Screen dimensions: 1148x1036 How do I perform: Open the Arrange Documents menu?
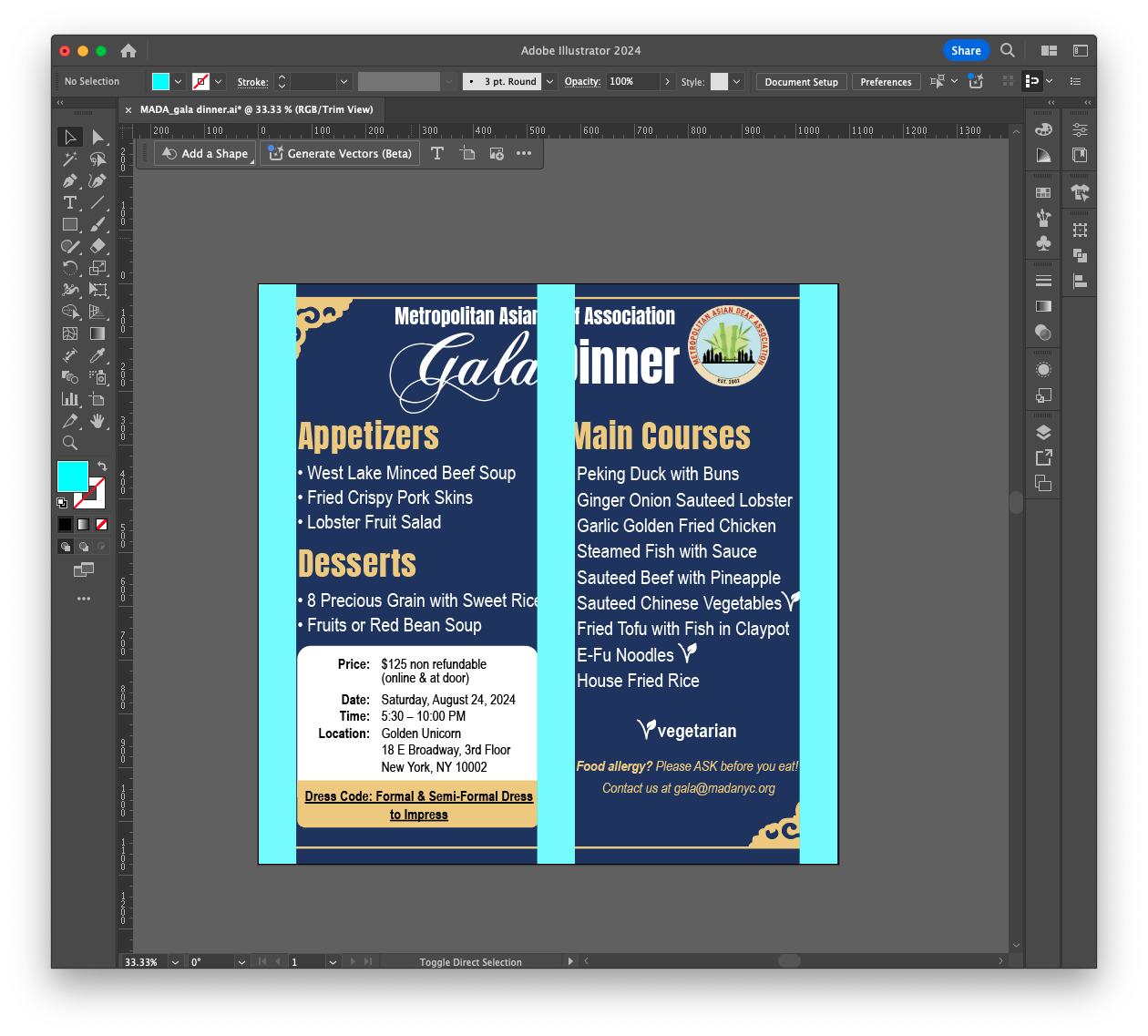(x=1050, y=51)
